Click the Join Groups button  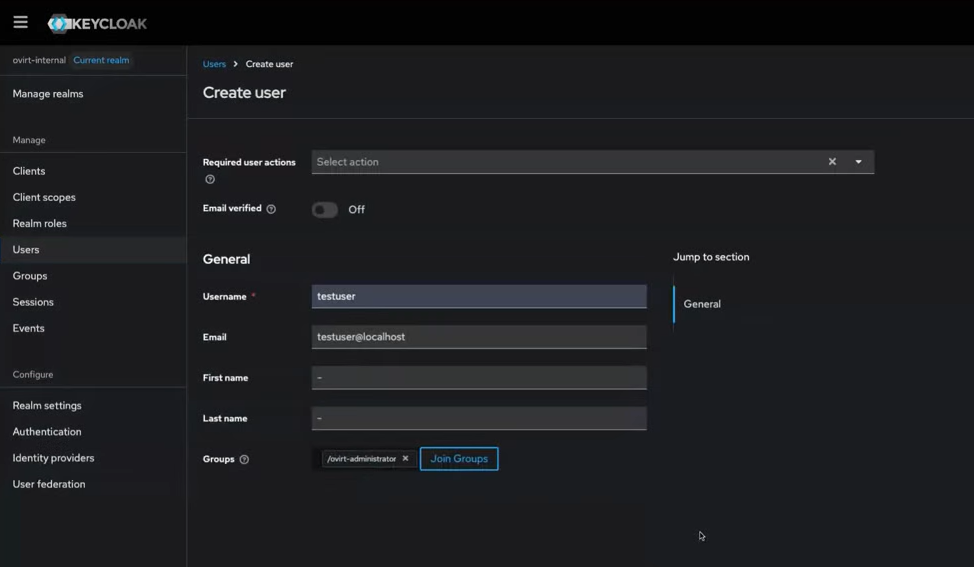[459, 459]
